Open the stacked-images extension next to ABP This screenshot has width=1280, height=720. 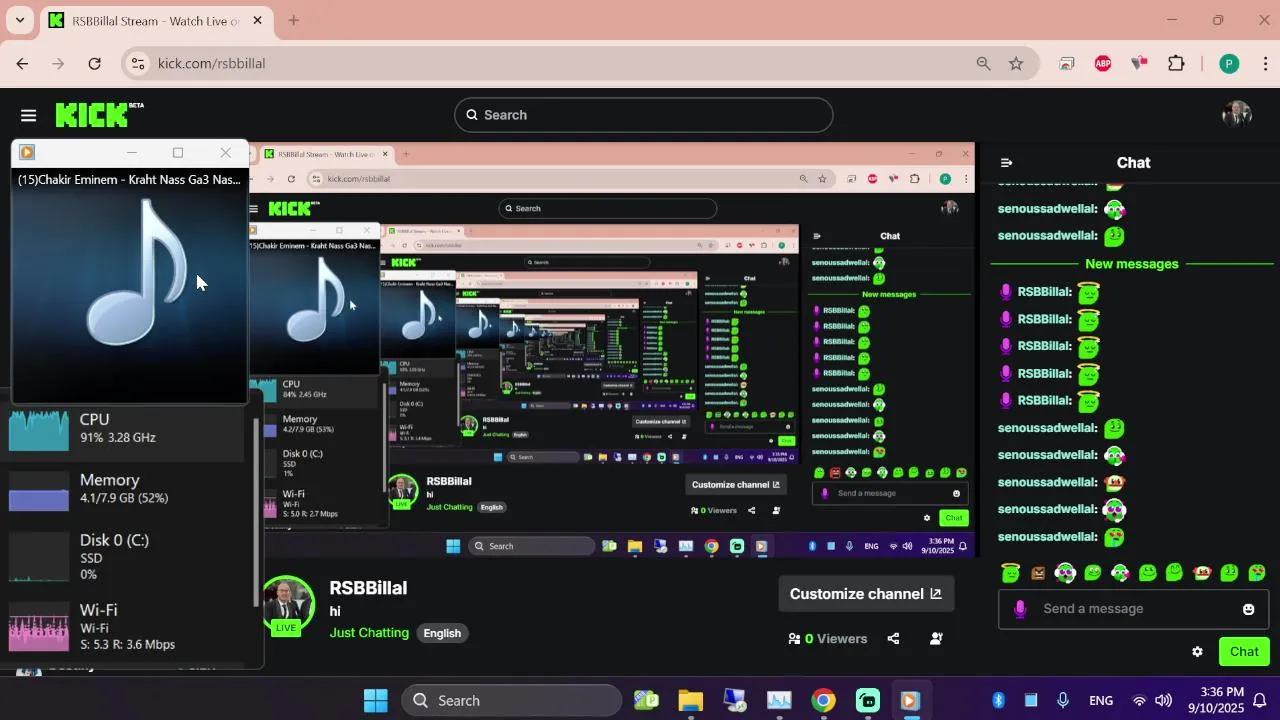[1067, 63]
